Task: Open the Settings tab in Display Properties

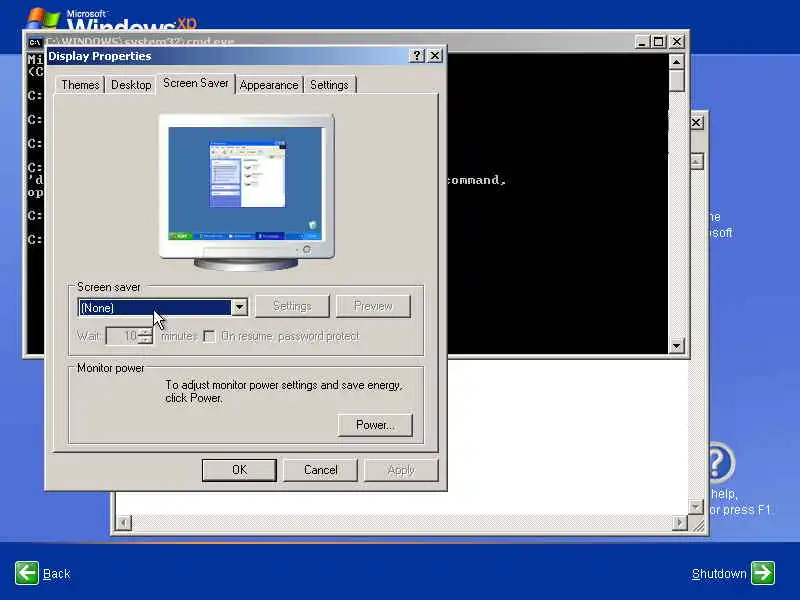Action: coord(329,85)
